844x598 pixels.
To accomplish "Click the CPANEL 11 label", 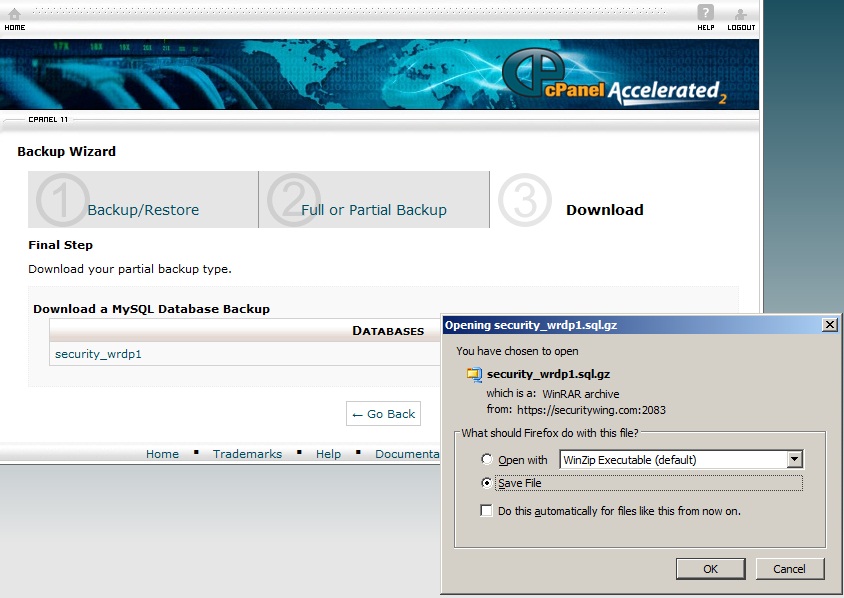I will 48,119.
